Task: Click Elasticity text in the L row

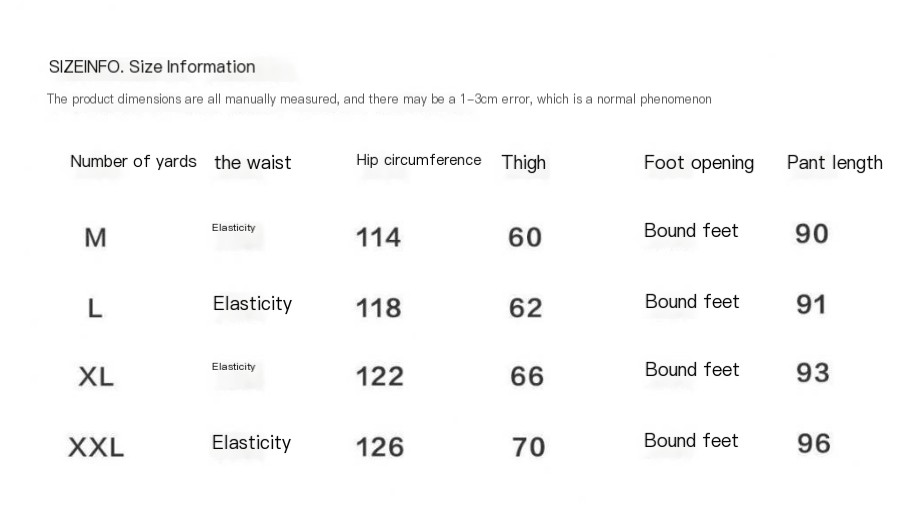Action: 252,304
